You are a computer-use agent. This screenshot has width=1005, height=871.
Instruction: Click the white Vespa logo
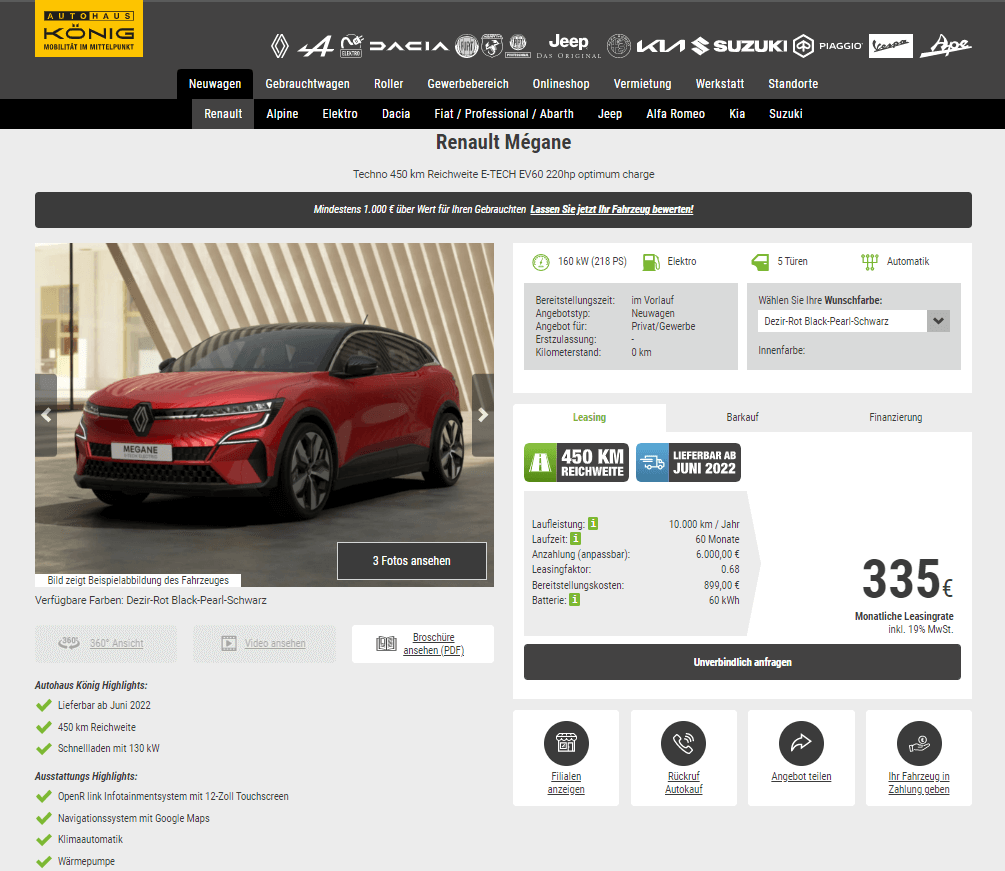point(890,46)
